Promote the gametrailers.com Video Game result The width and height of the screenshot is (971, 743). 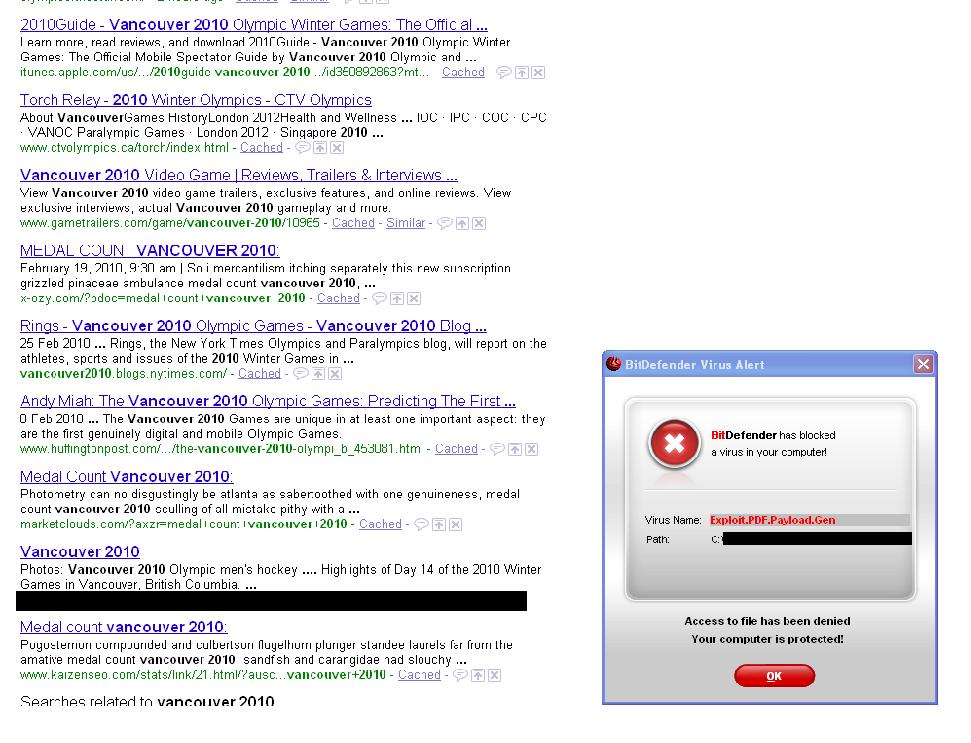coord(462,223)
